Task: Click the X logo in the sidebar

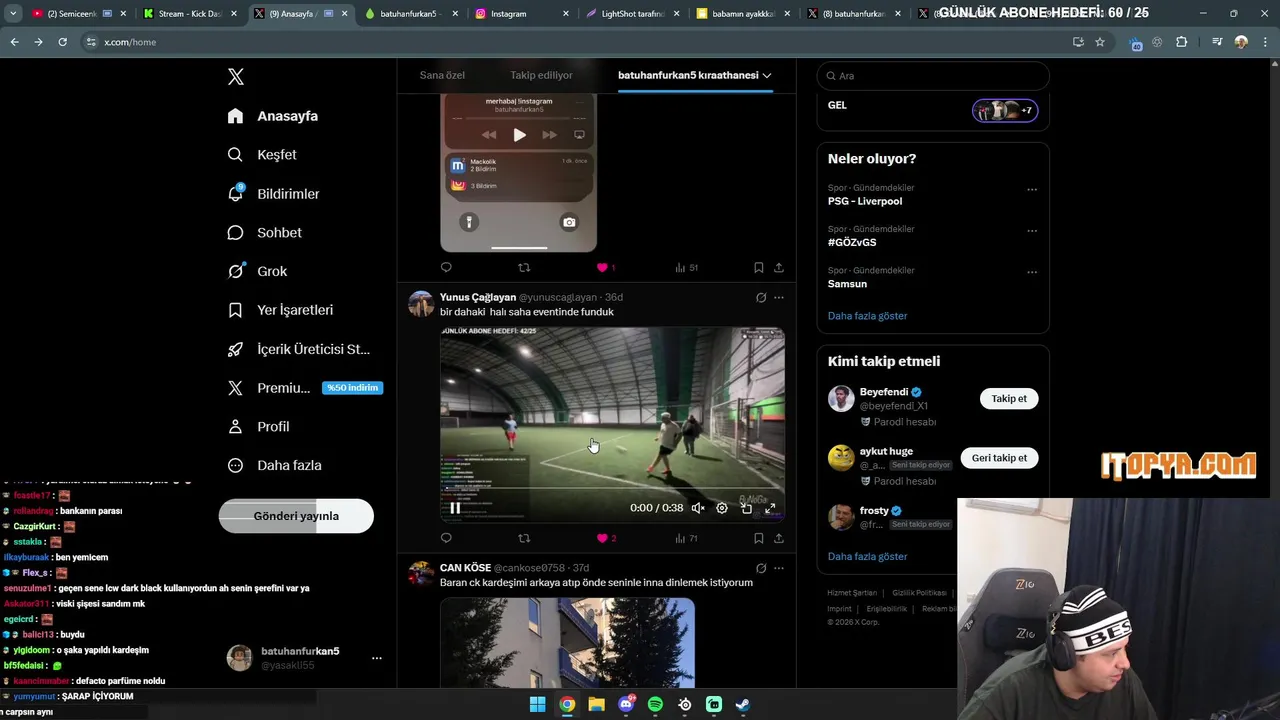Action: click(x=236, y=77)
